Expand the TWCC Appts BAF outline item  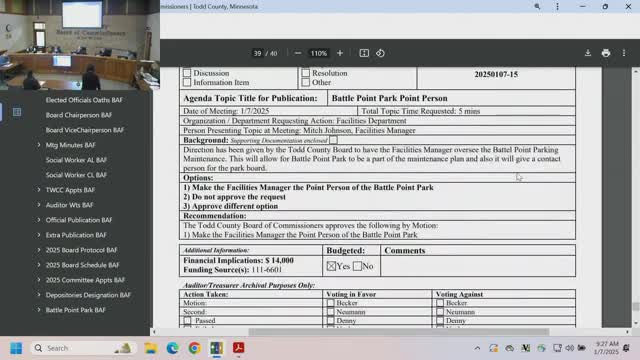click(x=39, y=190)
